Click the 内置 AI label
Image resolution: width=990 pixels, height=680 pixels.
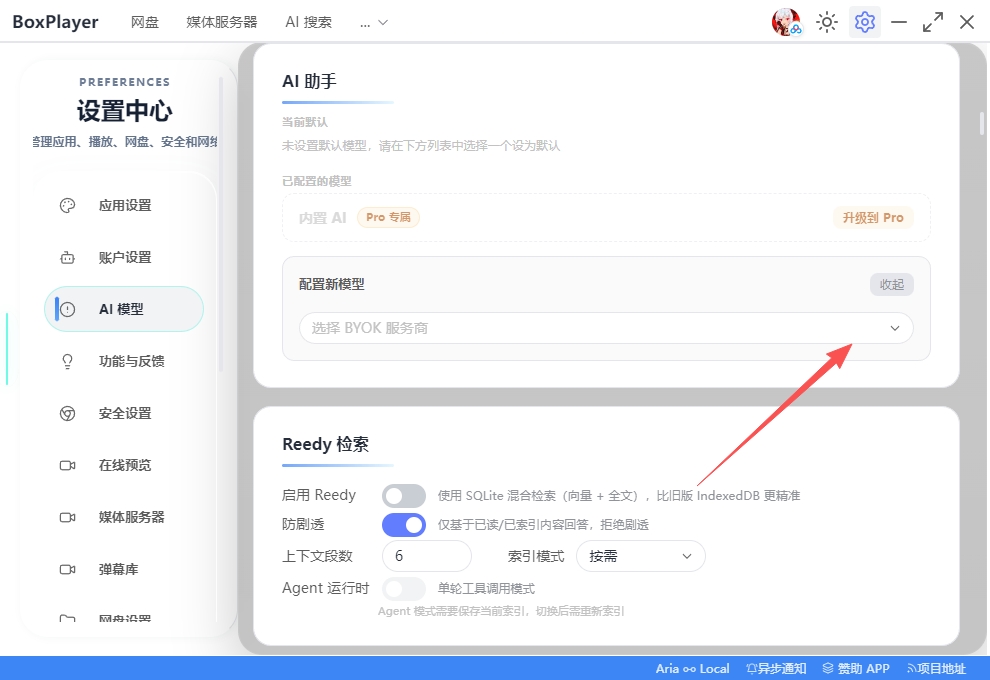tap(323, 218)
